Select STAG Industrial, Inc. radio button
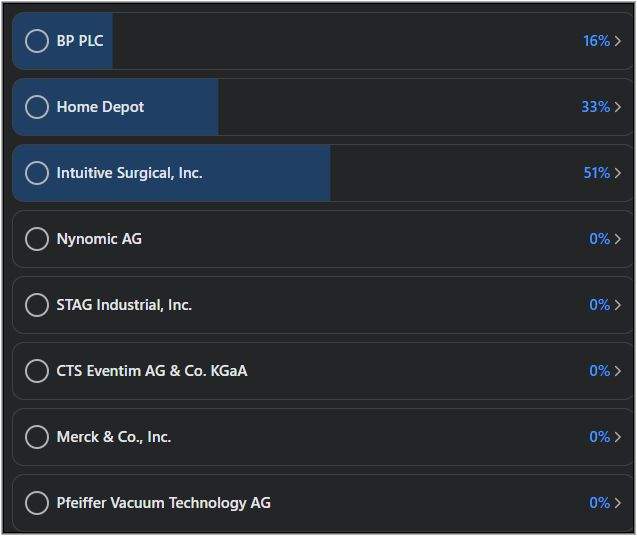Viewport: 637px width, 536px height. [37, 305]
